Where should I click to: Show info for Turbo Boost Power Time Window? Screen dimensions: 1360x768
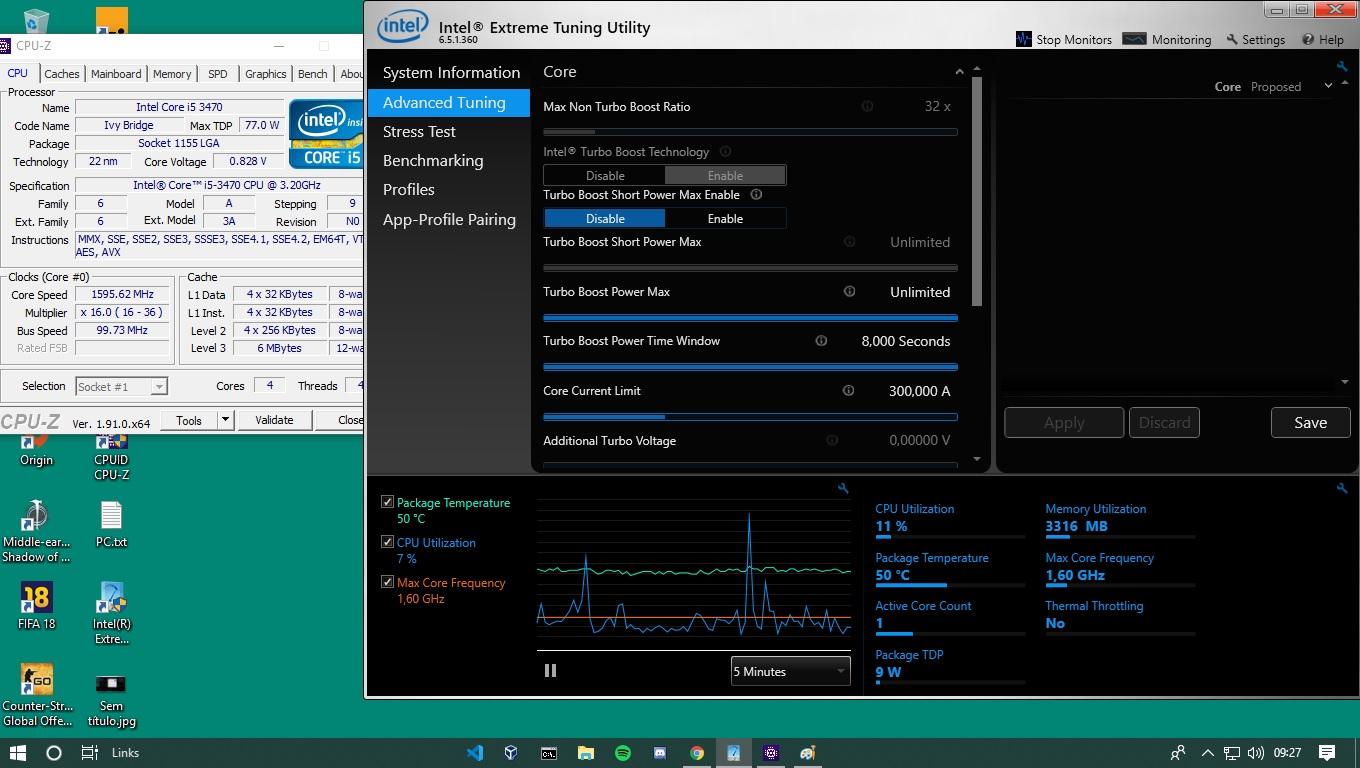[x=821, y=341]
